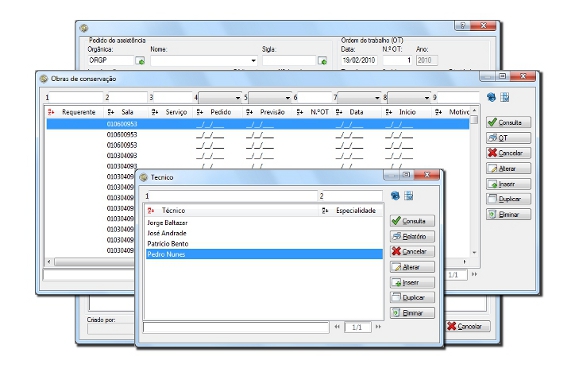
Task: Focus filter field 1 in Obras de conservação
Action: 76,98
